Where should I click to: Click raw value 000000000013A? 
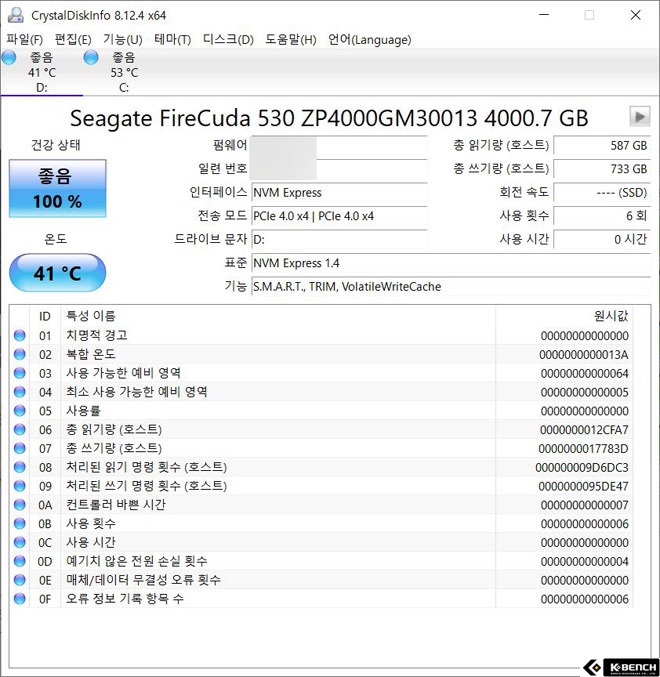[x=584, y=355]
